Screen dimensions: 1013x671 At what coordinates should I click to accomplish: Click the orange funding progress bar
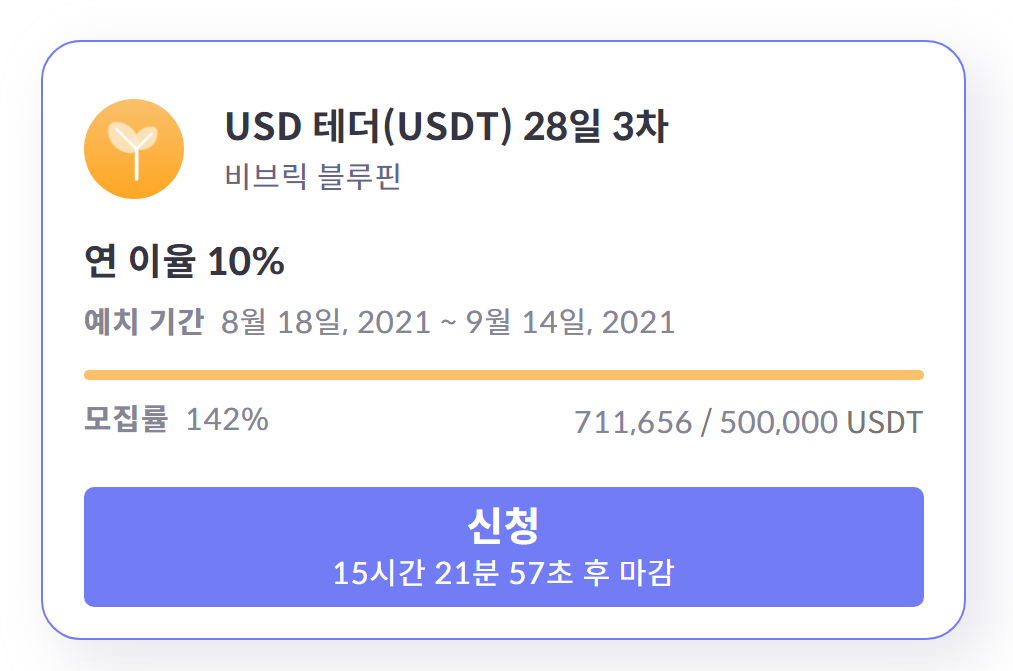tap(506, 374)
